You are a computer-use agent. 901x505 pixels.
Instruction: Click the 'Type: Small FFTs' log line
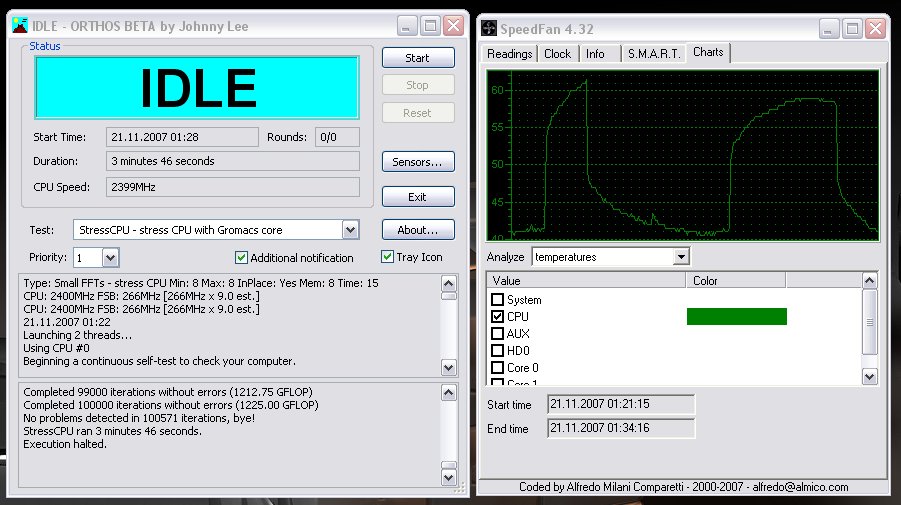[x=201, y=283]
